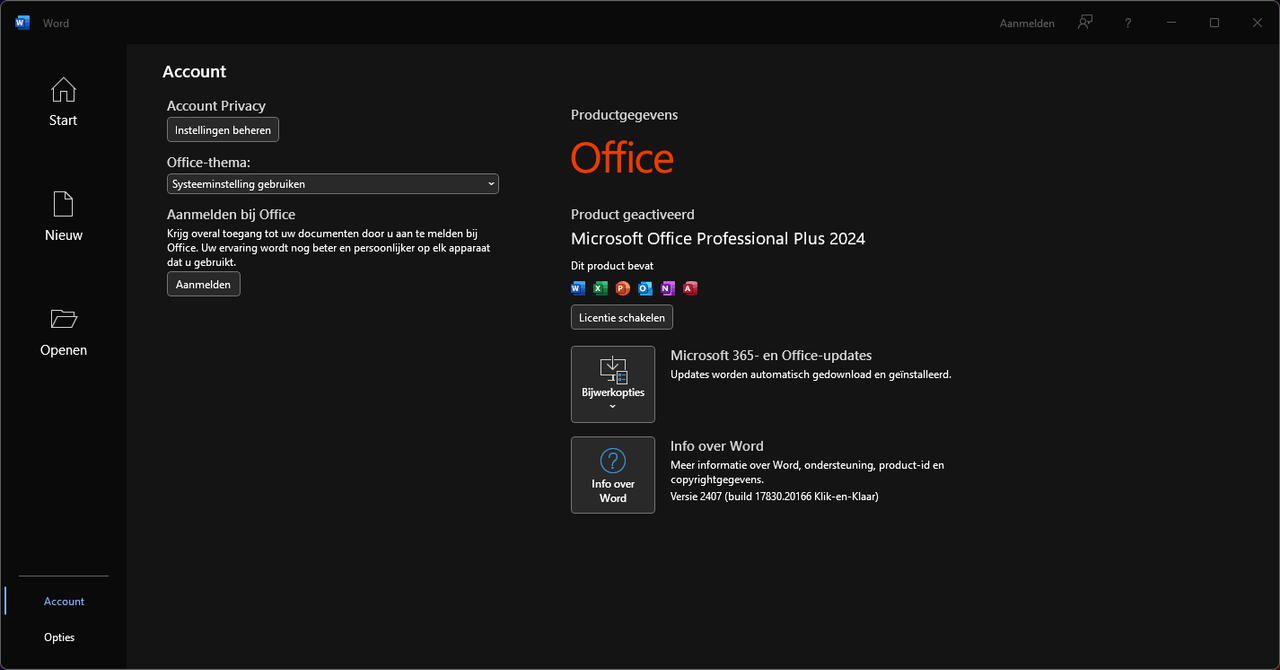This screenshot has width=1280, height=670.
Task: Click the Product geactiveerd label
Action: [x=632, y=214]
